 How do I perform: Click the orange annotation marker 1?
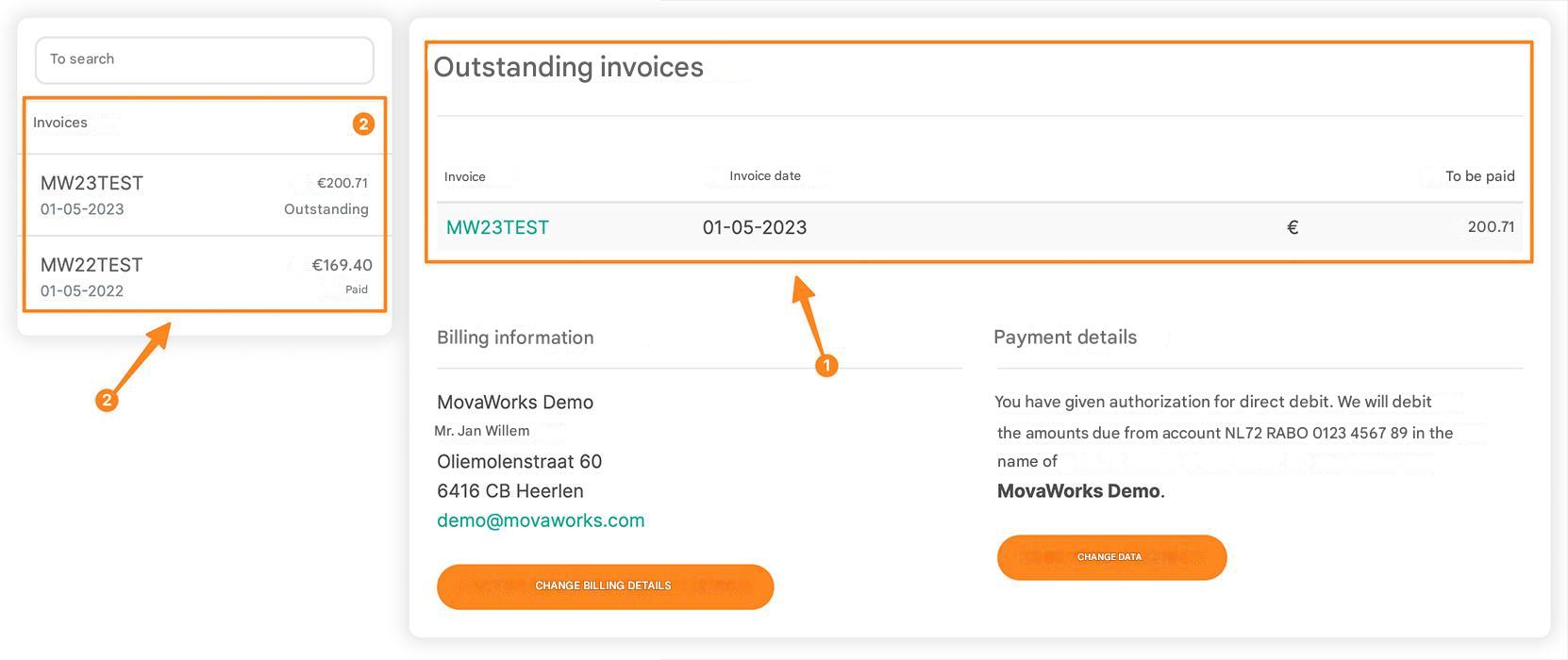coord(826,365)
